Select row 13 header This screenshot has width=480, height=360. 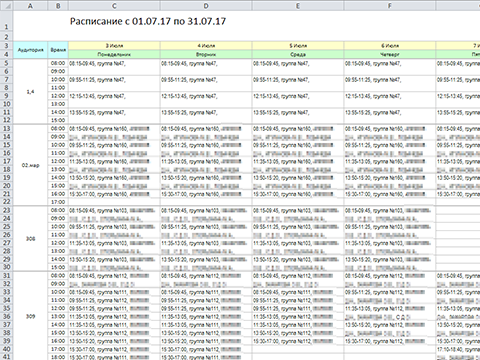click(6, 129)
